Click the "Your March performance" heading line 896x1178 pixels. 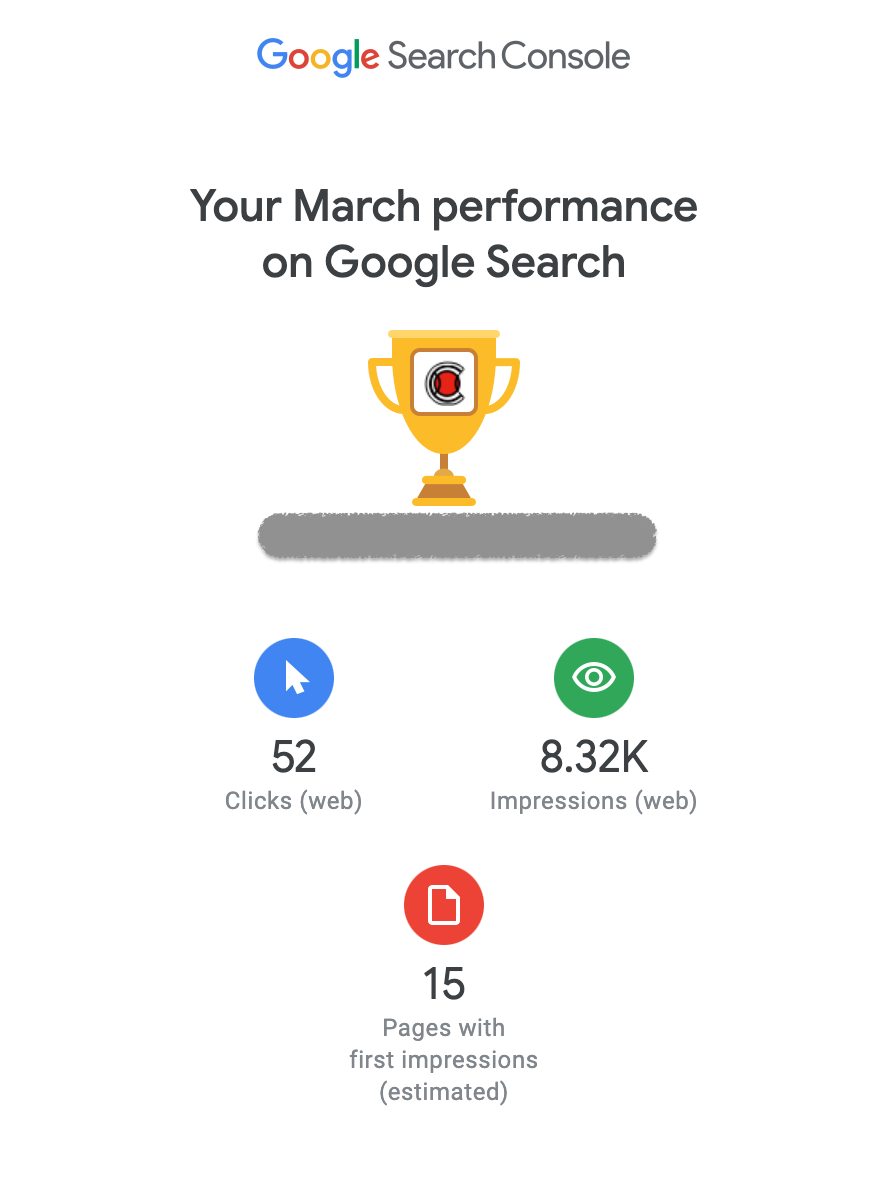[443, 207]
